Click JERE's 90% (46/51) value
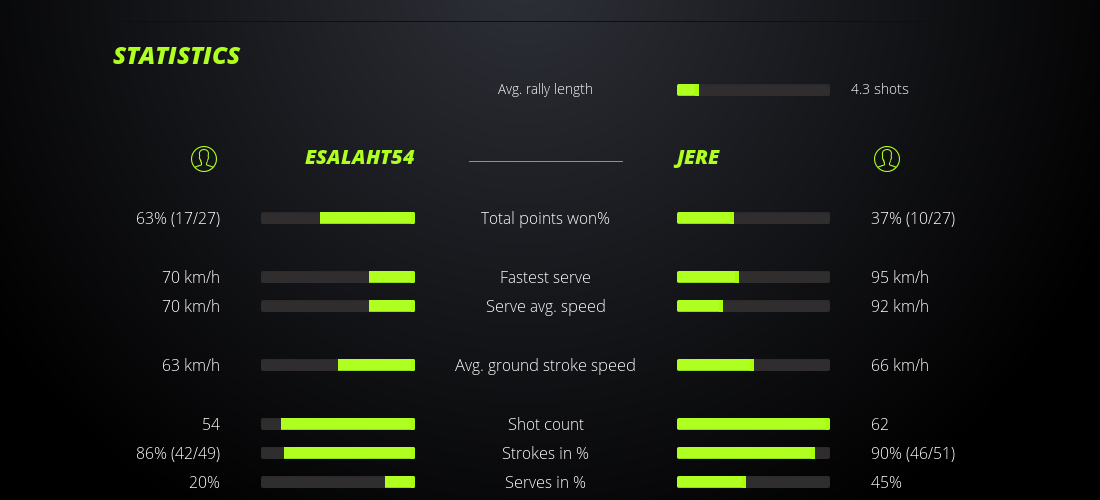This screenshot has height=500, width=1100. [x=912, y=453]
